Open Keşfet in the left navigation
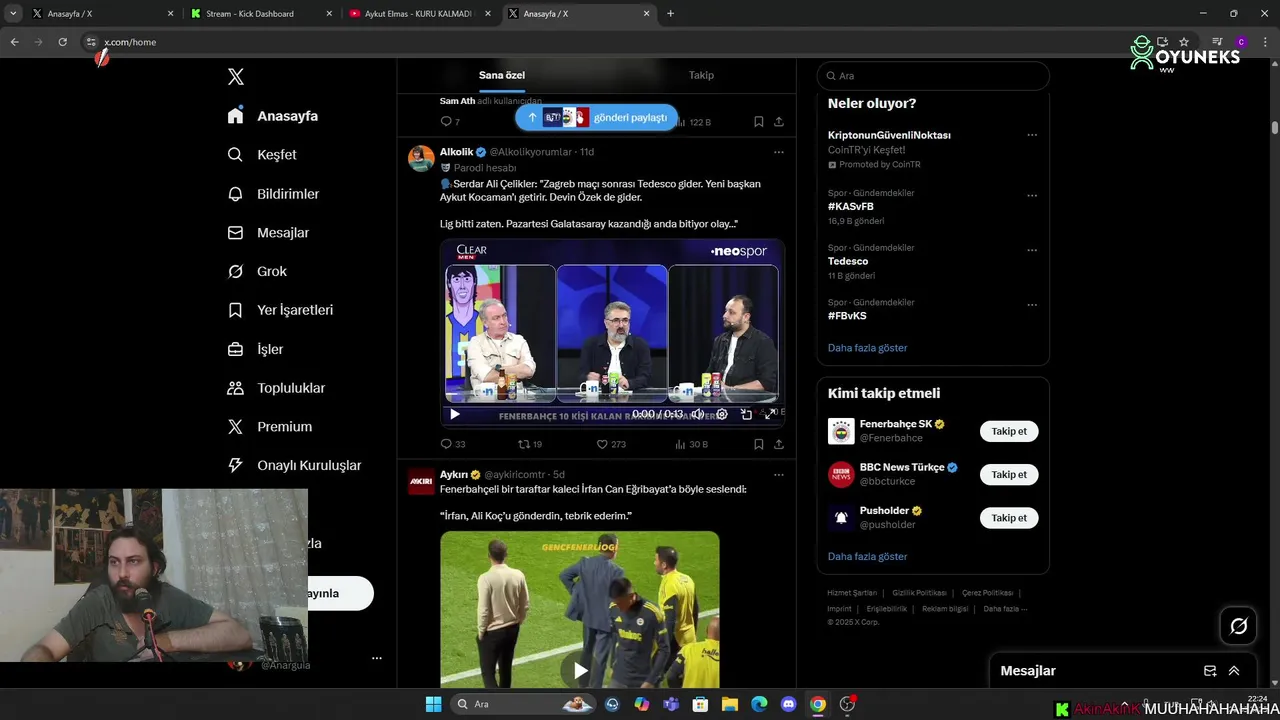 click(262, 155)
